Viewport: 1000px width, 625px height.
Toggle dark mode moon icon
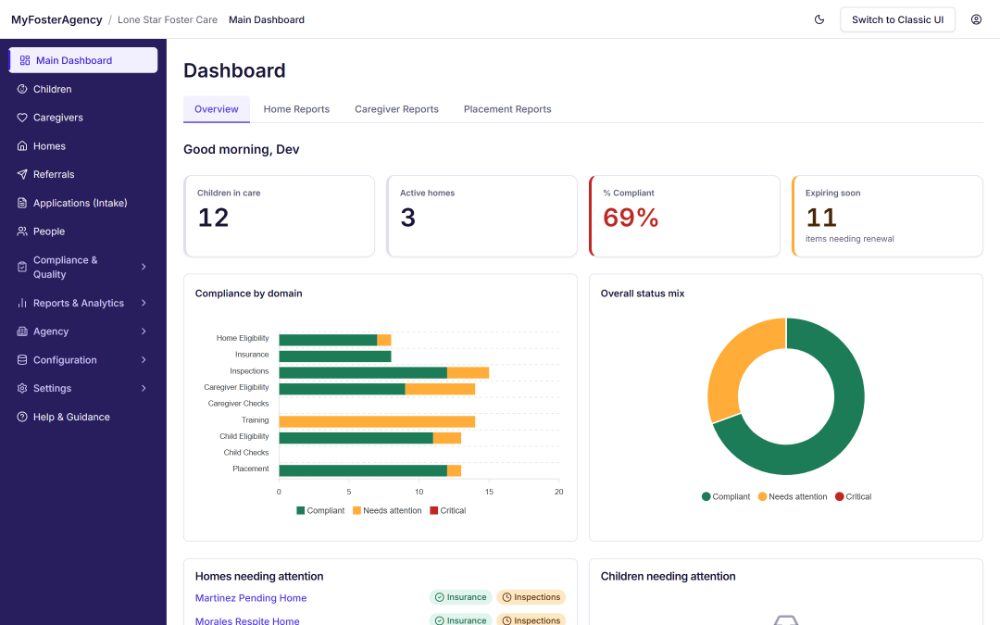[x=820, y=20]
